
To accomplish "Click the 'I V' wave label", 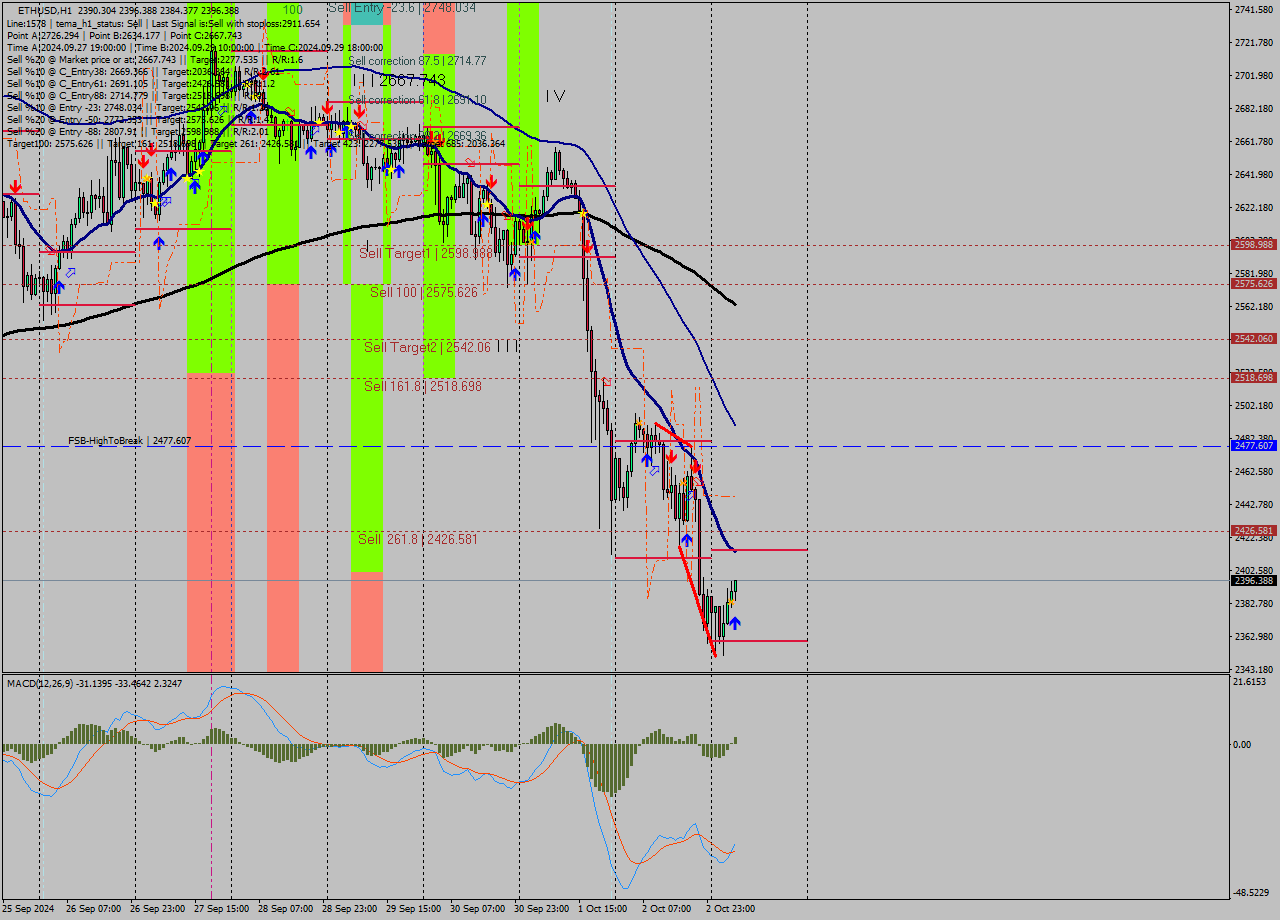I will 555,96.
